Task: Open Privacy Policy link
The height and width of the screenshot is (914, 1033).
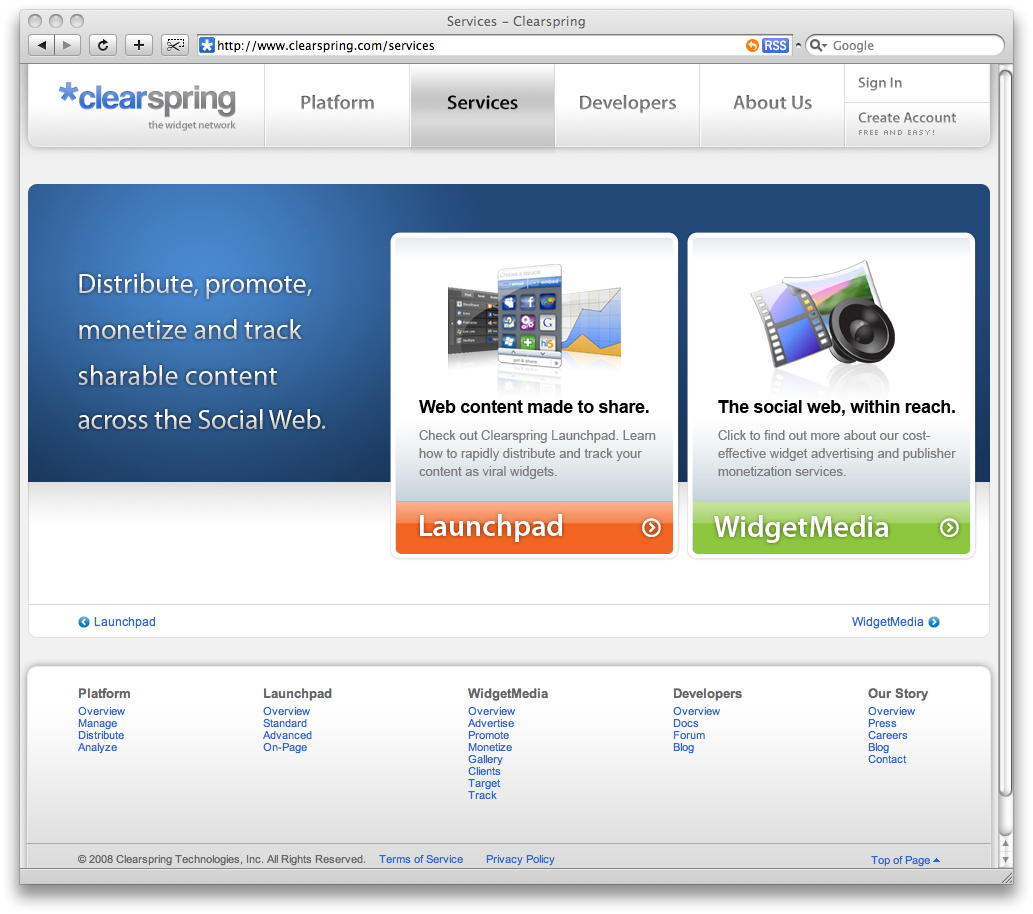Action: pyautogui.click(x=520, y=859)
